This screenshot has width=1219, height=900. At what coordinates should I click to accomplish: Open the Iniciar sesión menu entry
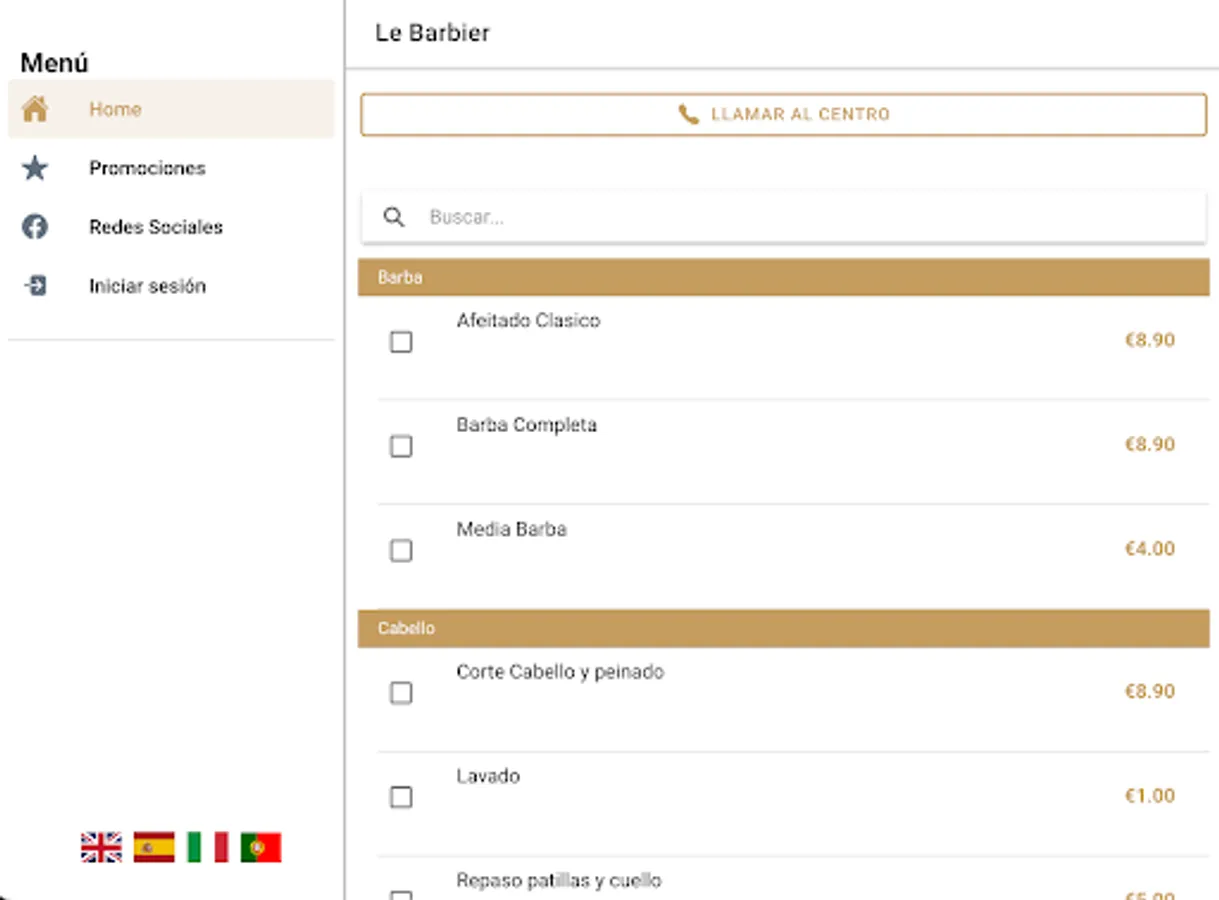click(x=147, y=286)
